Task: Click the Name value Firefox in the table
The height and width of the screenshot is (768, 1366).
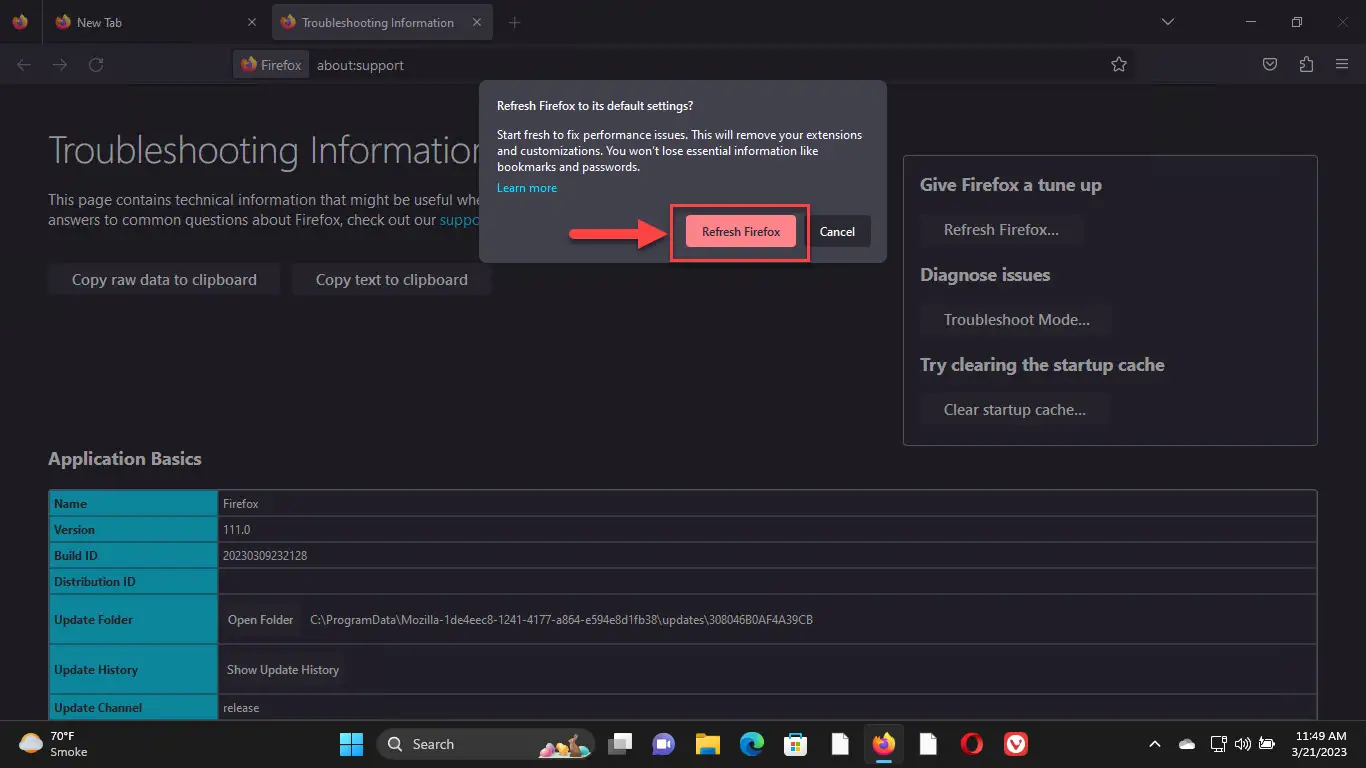Action: [241, 504]
